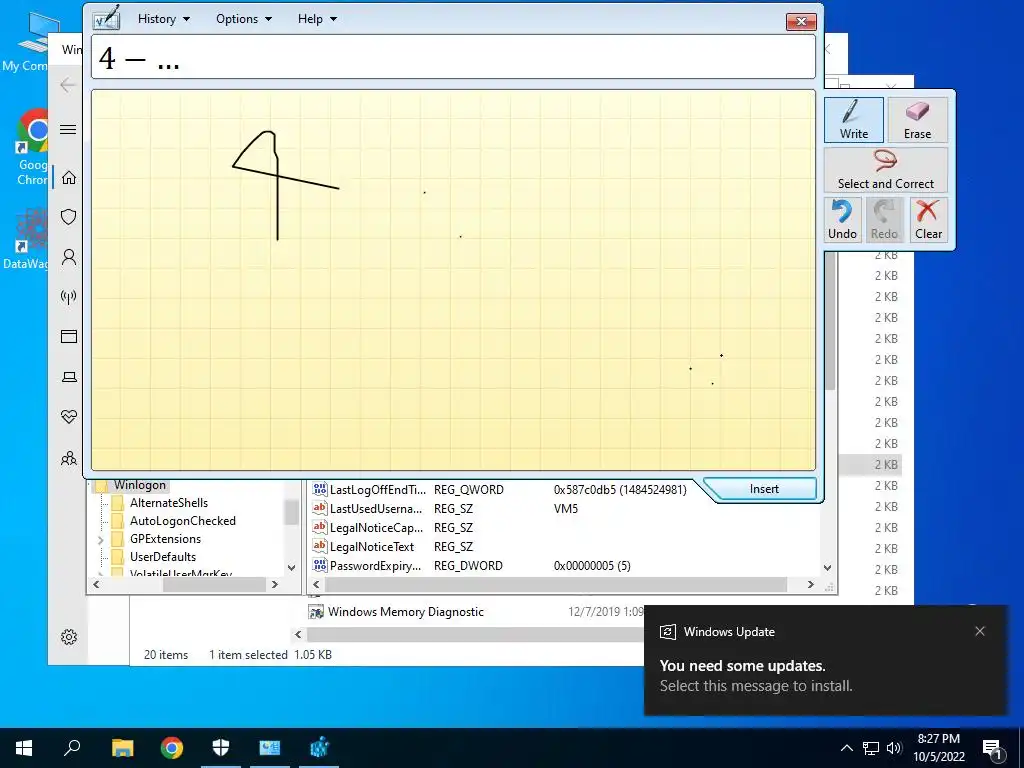Open Family options icon
Image resolution: width=1024 pixels, height=768 pixels.
point(69,458)
